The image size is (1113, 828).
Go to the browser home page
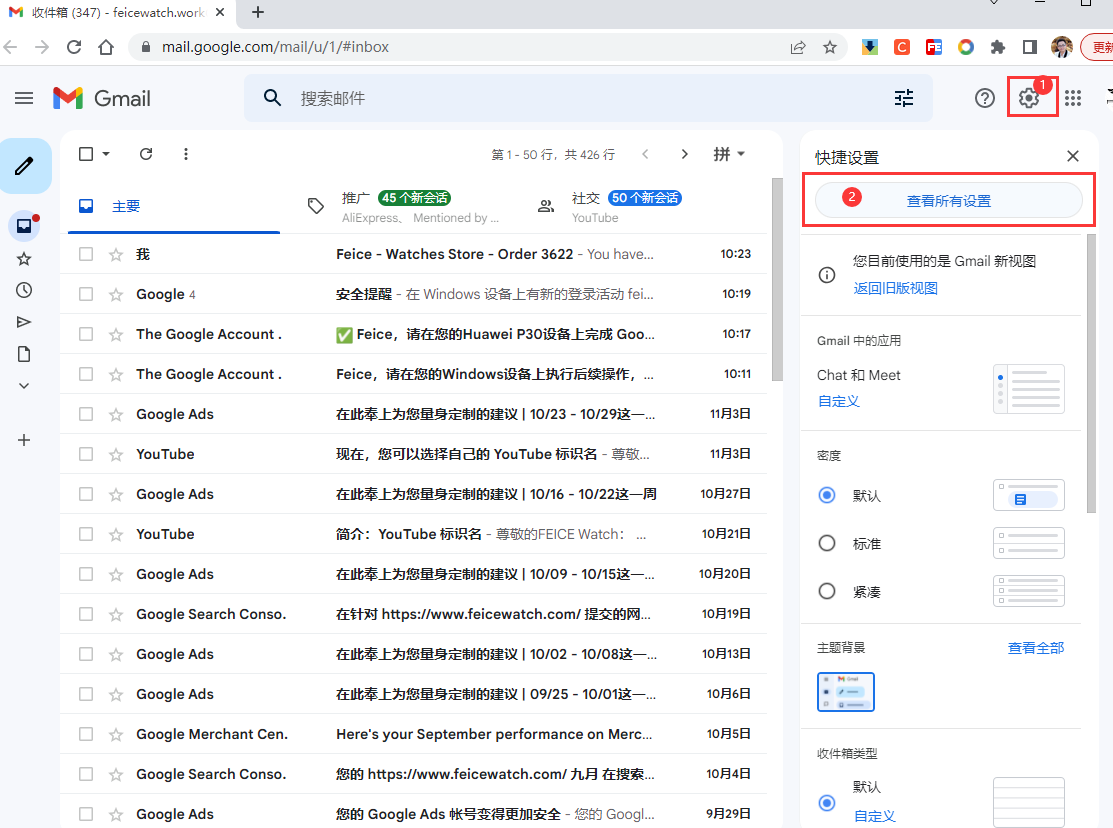click(106, 47)
